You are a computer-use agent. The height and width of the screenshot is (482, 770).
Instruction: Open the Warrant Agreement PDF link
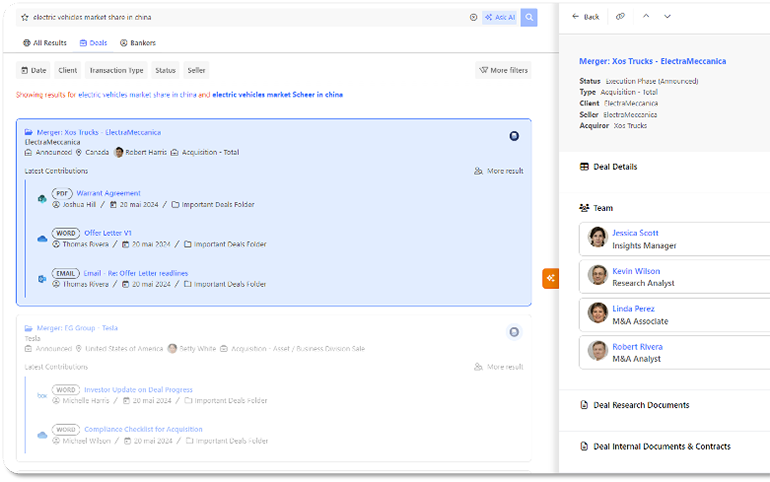pyautogui.click(x=108, y=193)
